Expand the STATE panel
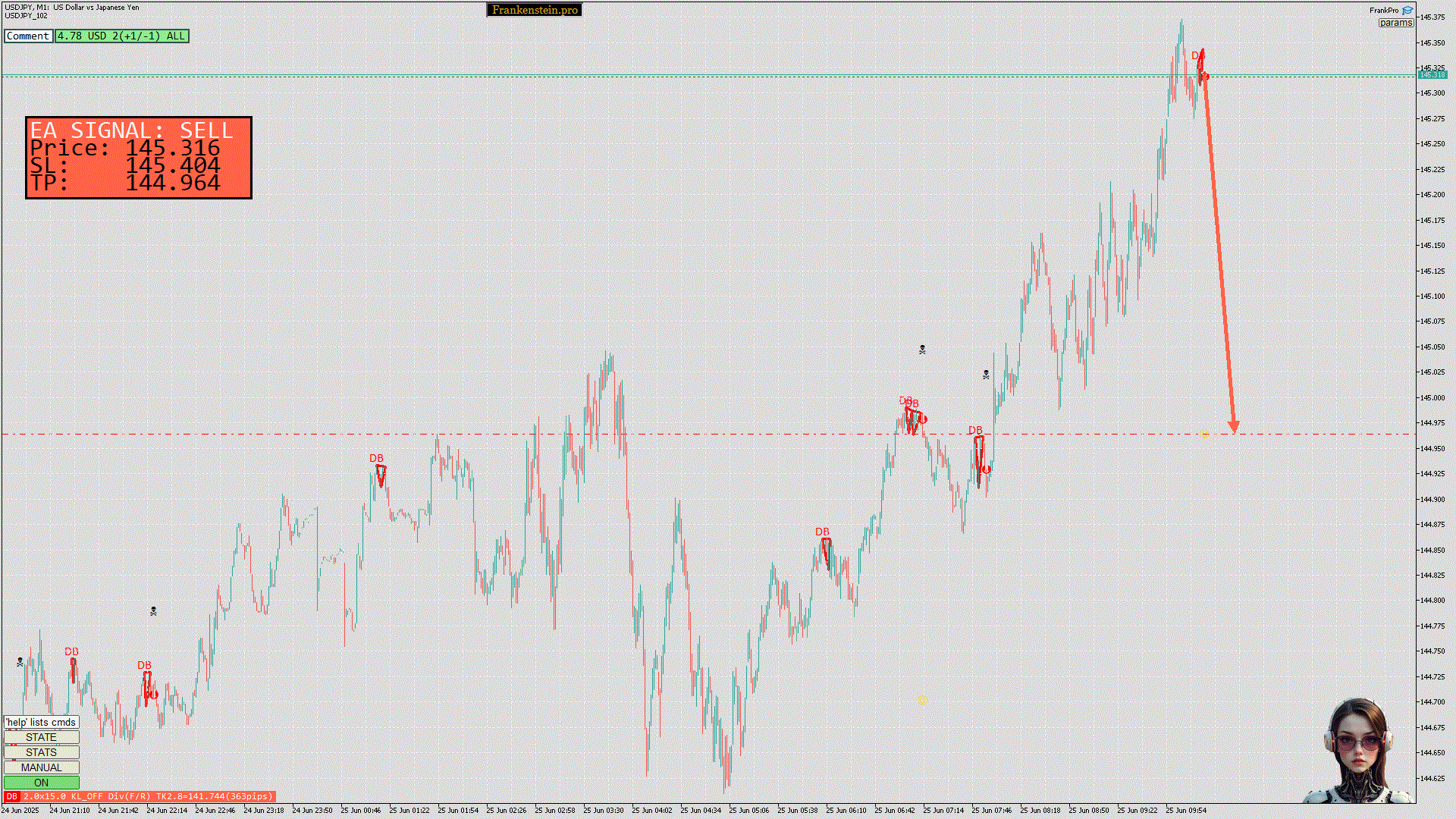This screenshot has width=1456, height=819. [41, 737]
